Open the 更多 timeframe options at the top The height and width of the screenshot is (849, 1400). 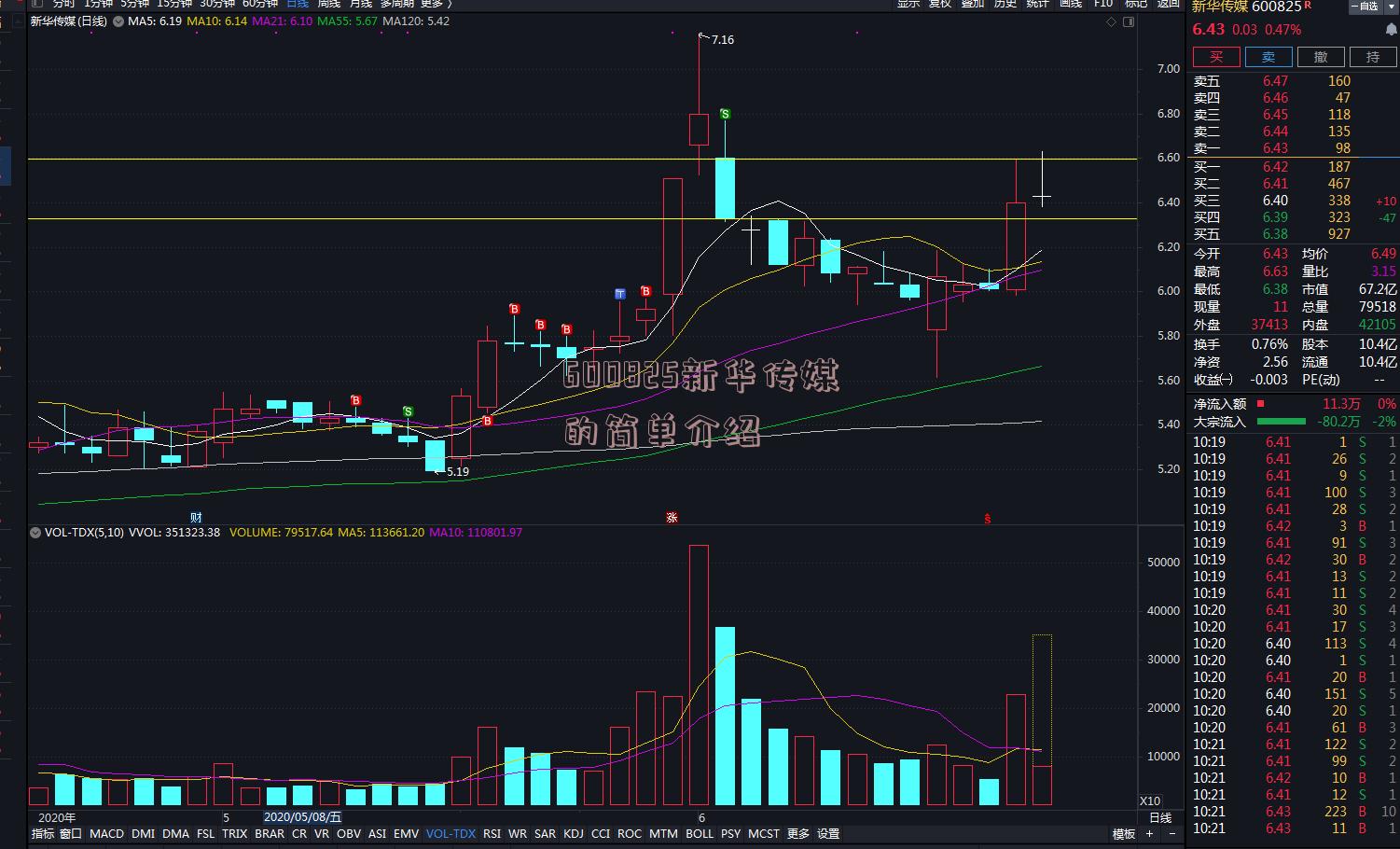(x=436, y=4)
